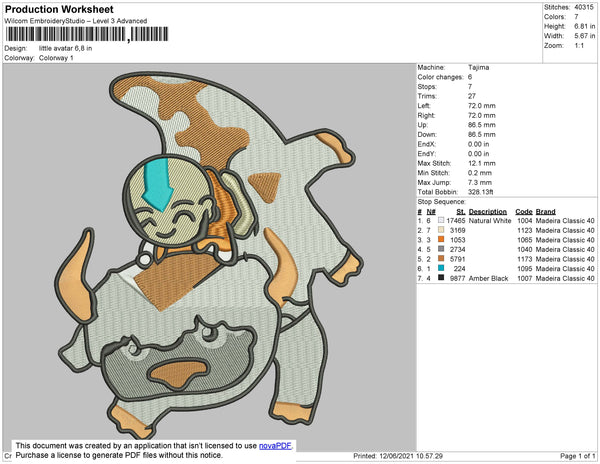This screenshot has width=600, height=464.
Task: Click the Zoom value "1:1"
Action: 579,46
